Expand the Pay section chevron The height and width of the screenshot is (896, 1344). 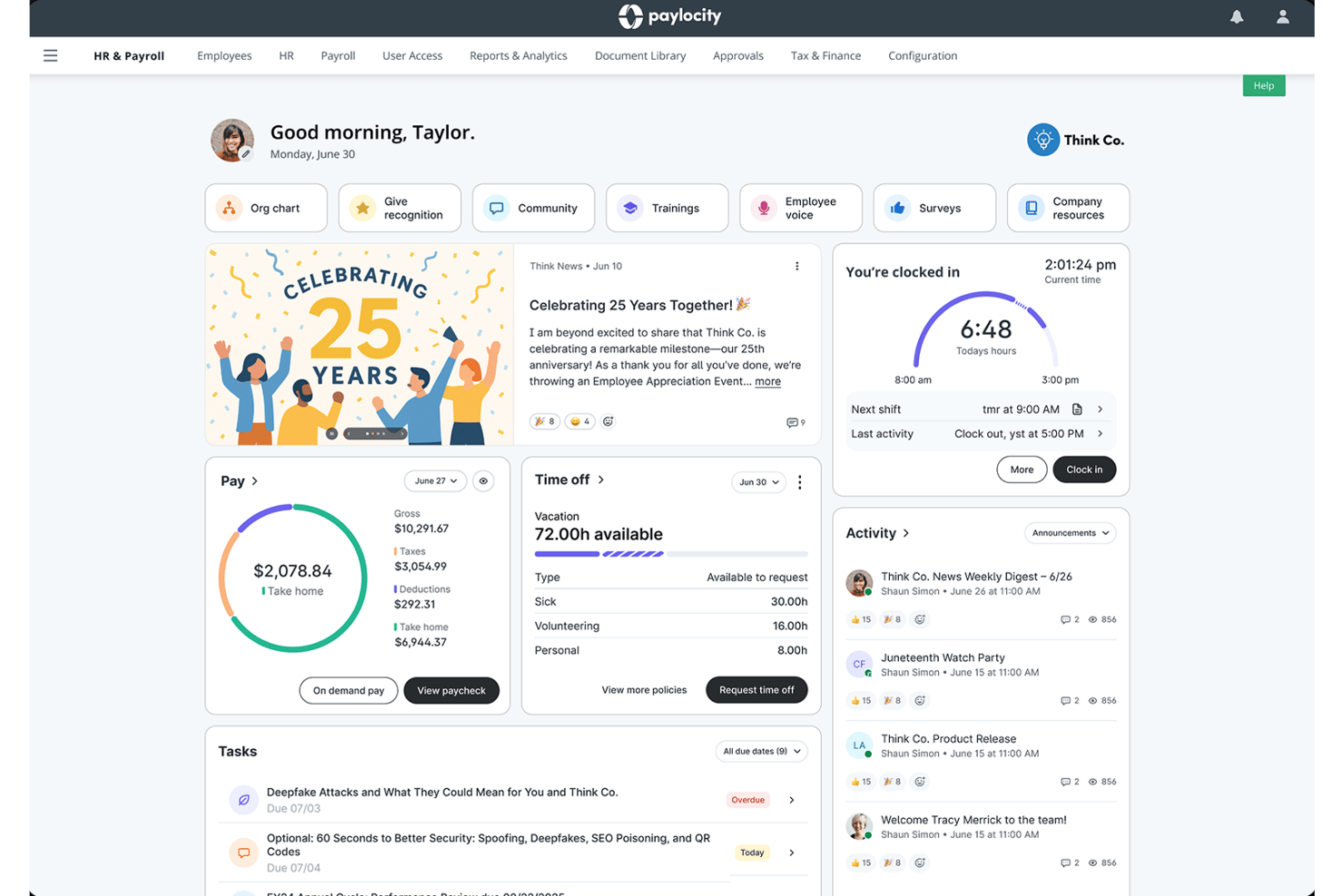[x=255, y=481]
